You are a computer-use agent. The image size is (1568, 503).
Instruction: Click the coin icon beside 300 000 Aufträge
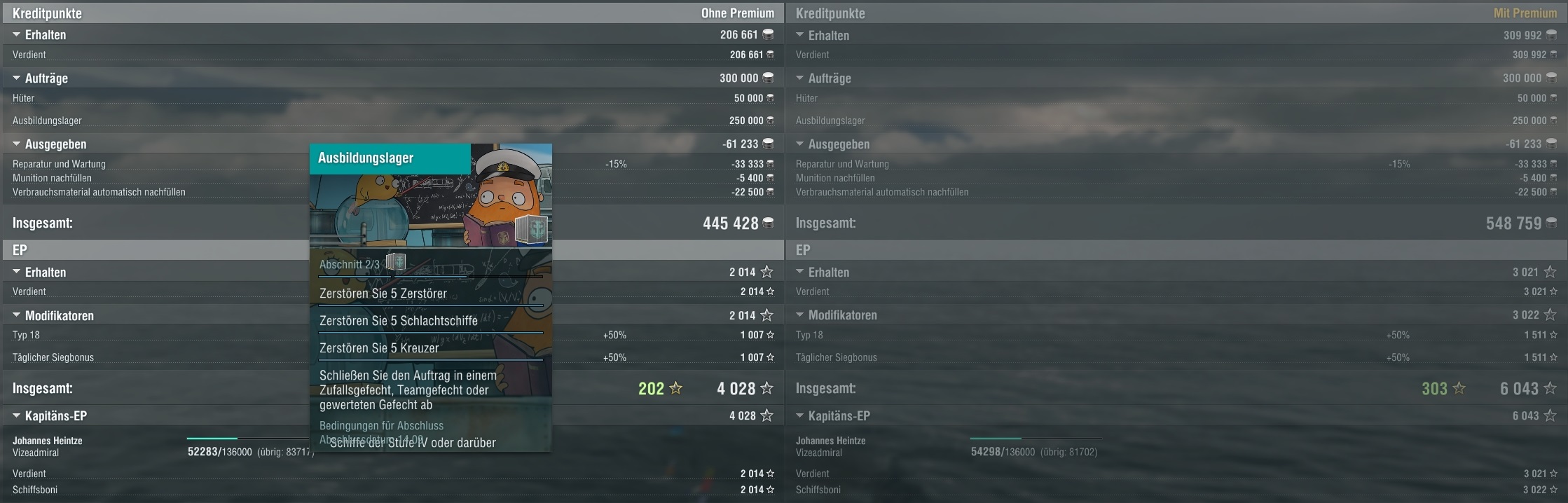(x=769, y=78)
